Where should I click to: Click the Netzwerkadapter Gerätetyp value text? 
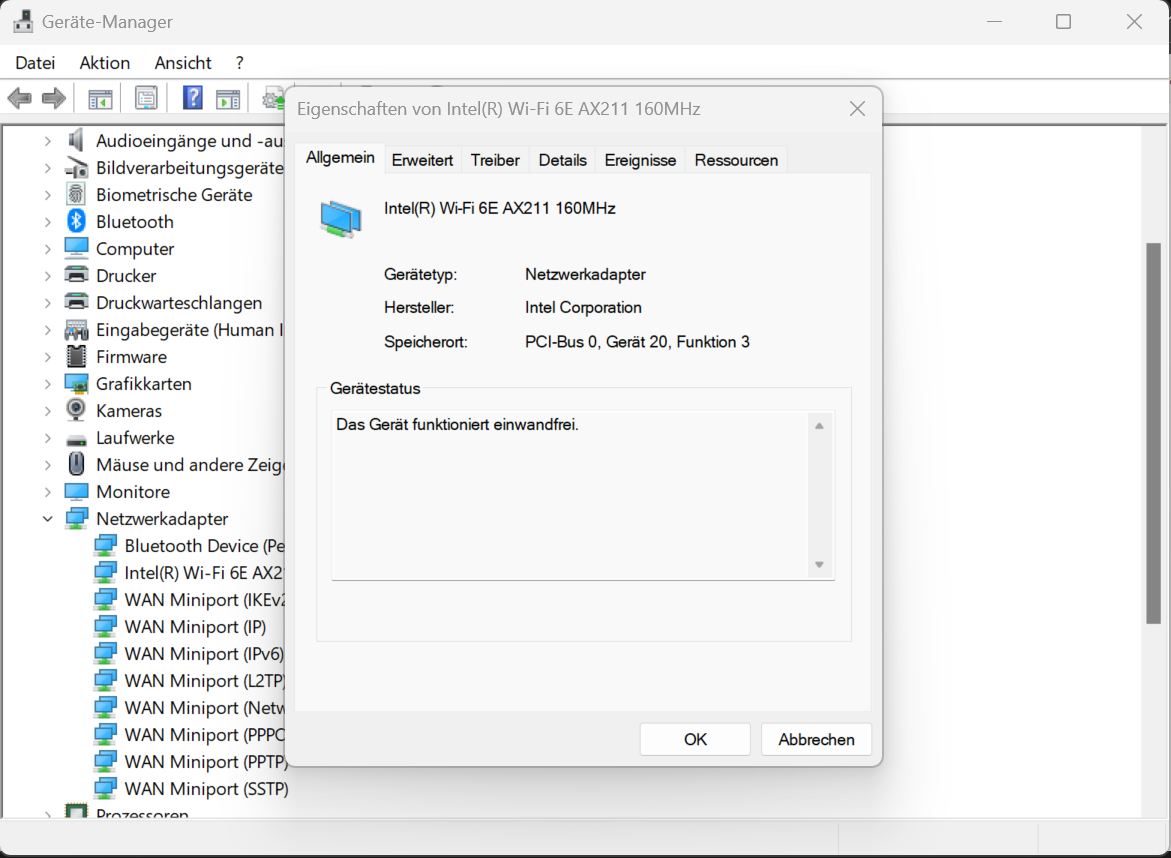(586, 274)
